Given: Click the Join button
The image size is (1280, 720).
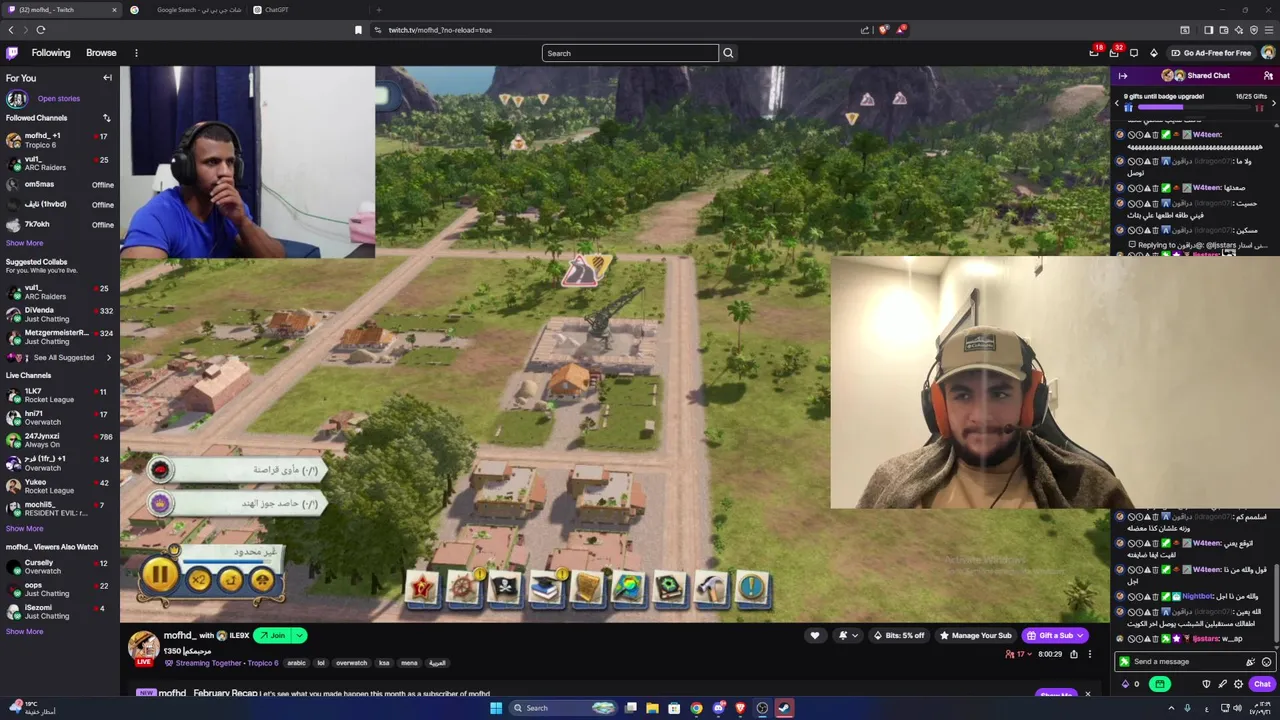Looking at the screenshot, I should pyautogui.click(x=272, y=636).
